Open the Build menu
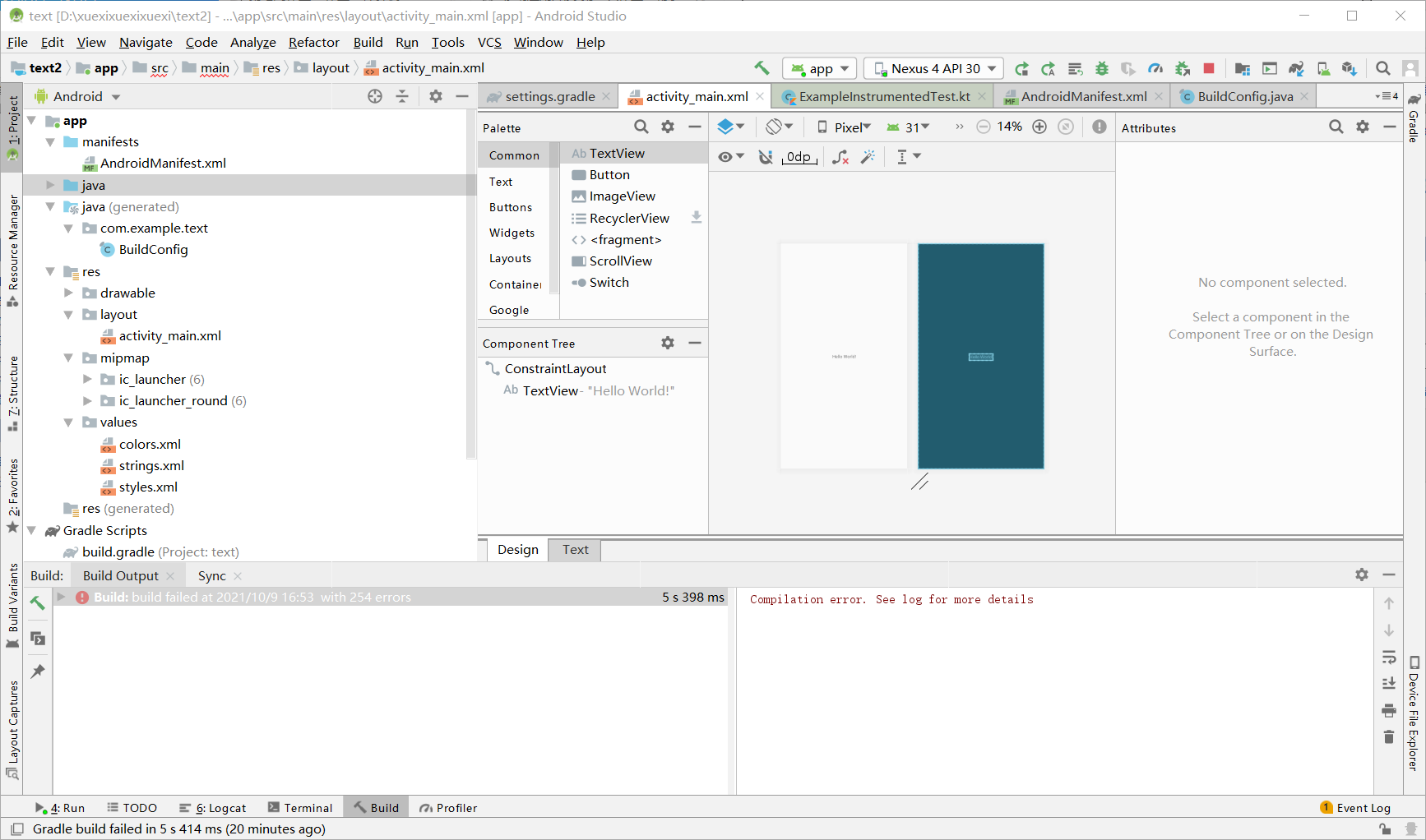This screenshot has height=840, width=1426. 368,42
